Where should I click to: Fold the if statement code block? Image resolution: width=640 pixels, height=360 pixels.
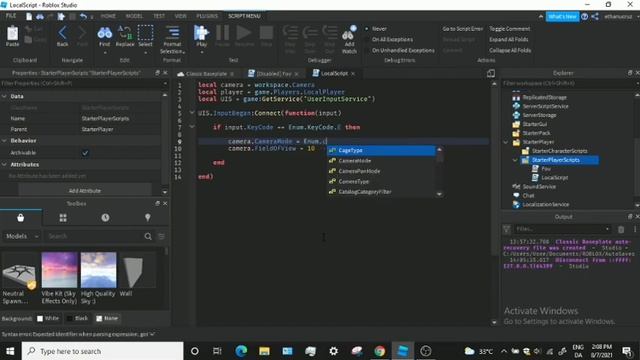[x=191, y=127]
